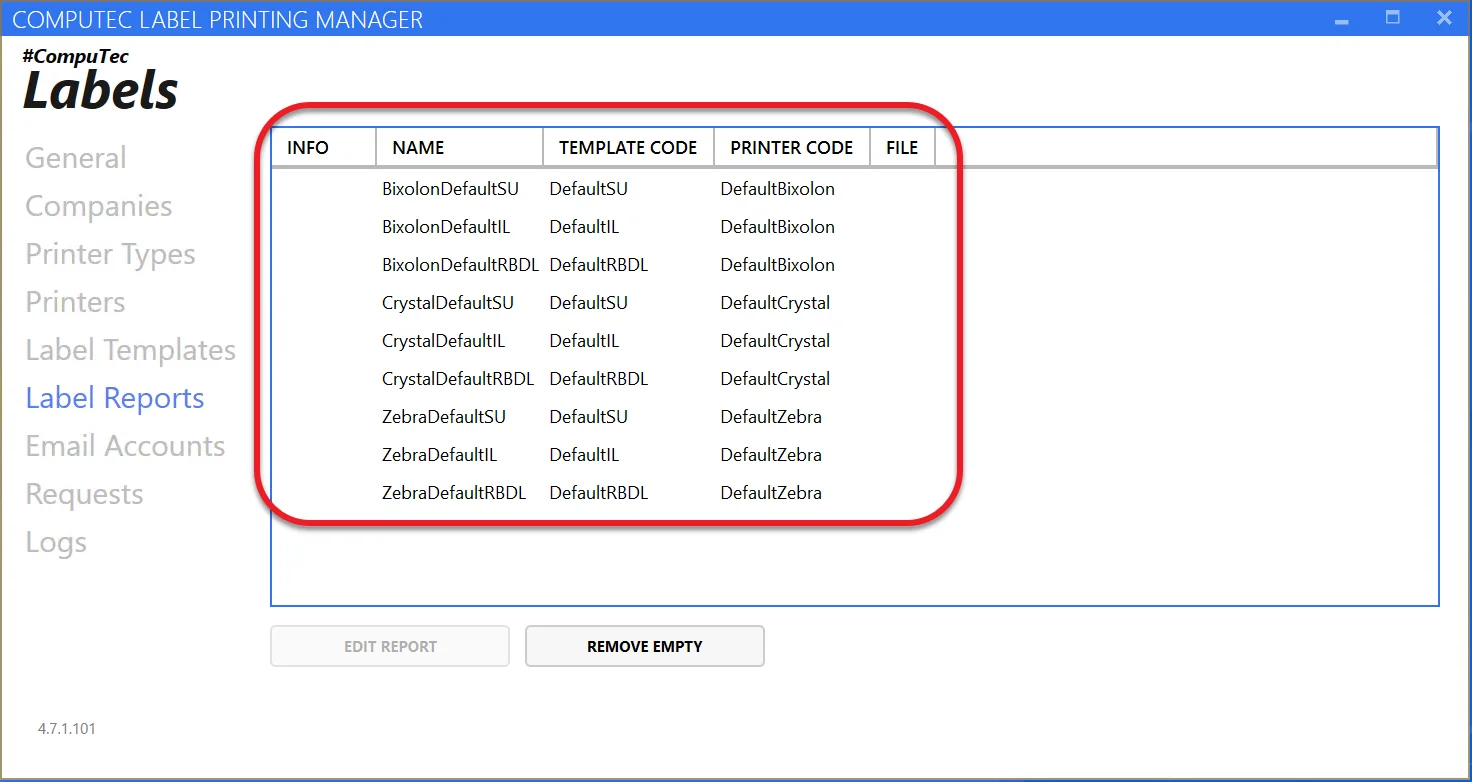Select the CrystalDefaultIL report row
This screenshot has width=1472, height=782.
[x=443, y=341]
